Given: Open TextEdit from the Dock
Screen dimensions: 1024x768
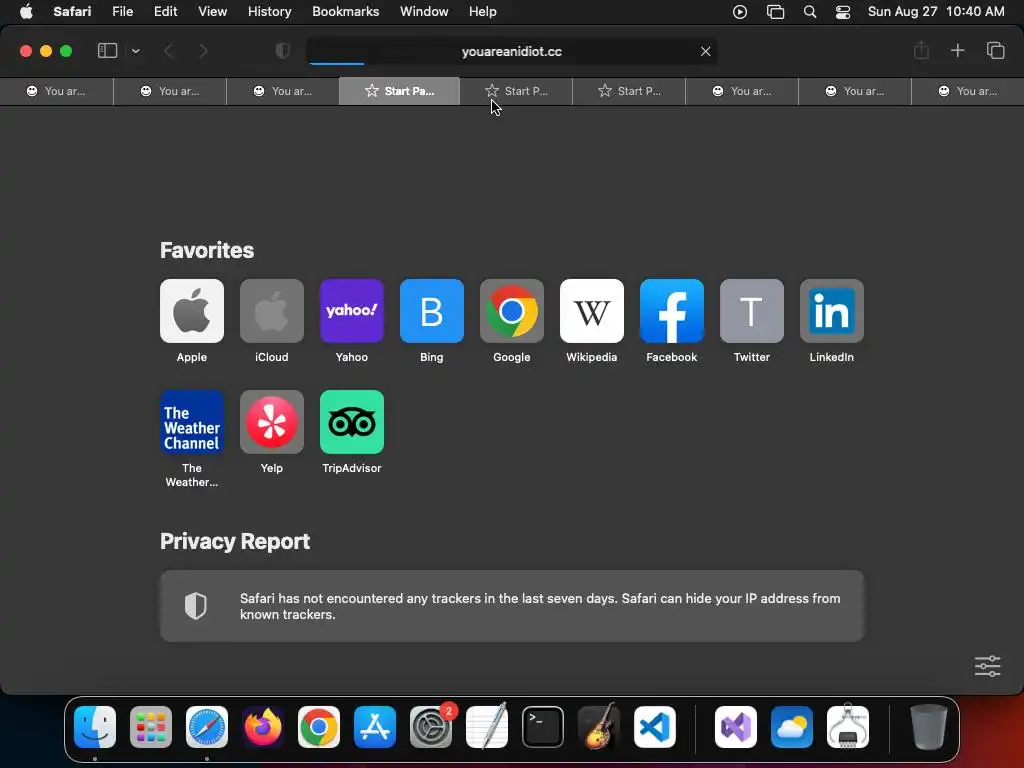Looking at the screenshot, I should tap(487, 727).
